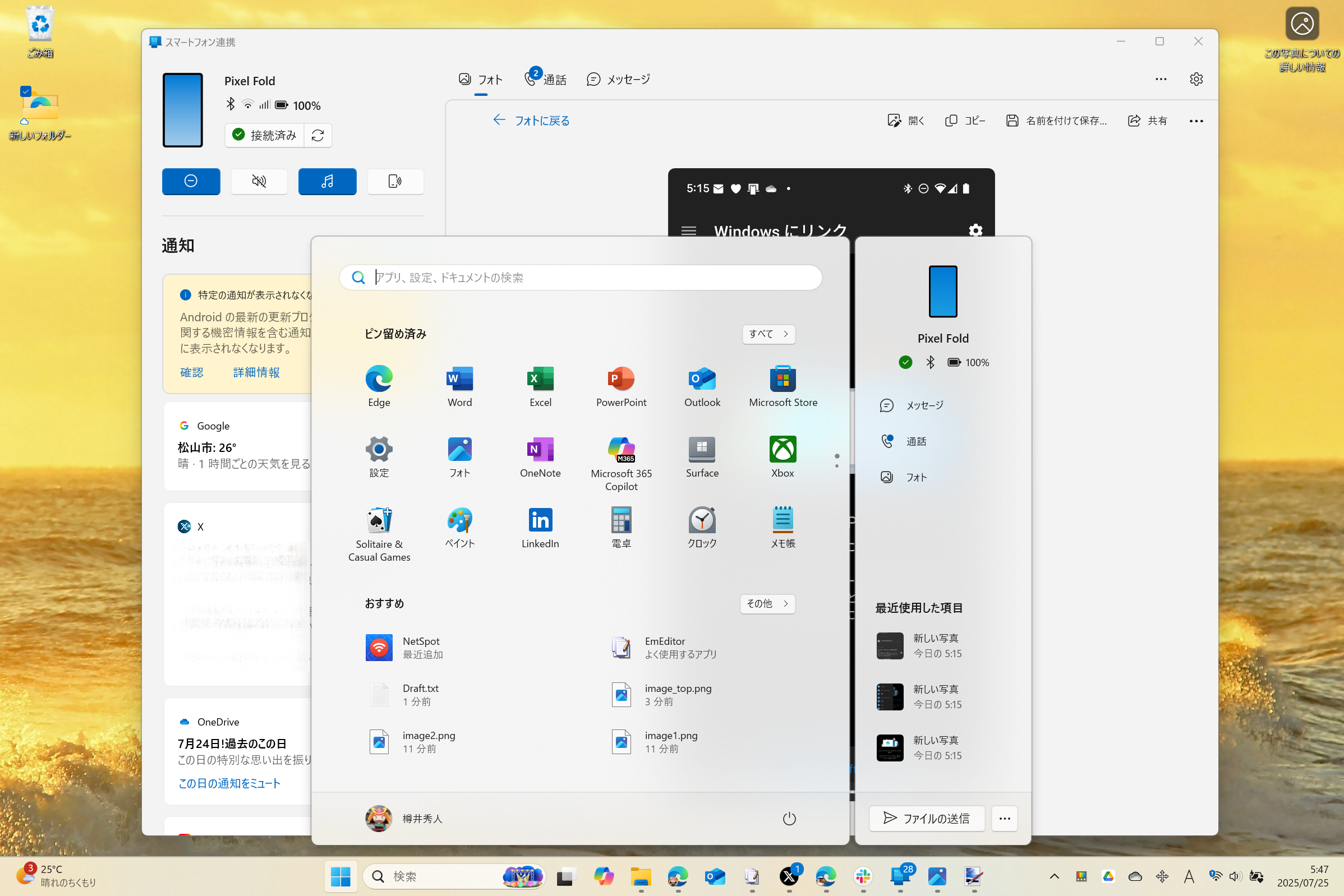
Task: Click the ファイルの送信 button
Action: 926,818
